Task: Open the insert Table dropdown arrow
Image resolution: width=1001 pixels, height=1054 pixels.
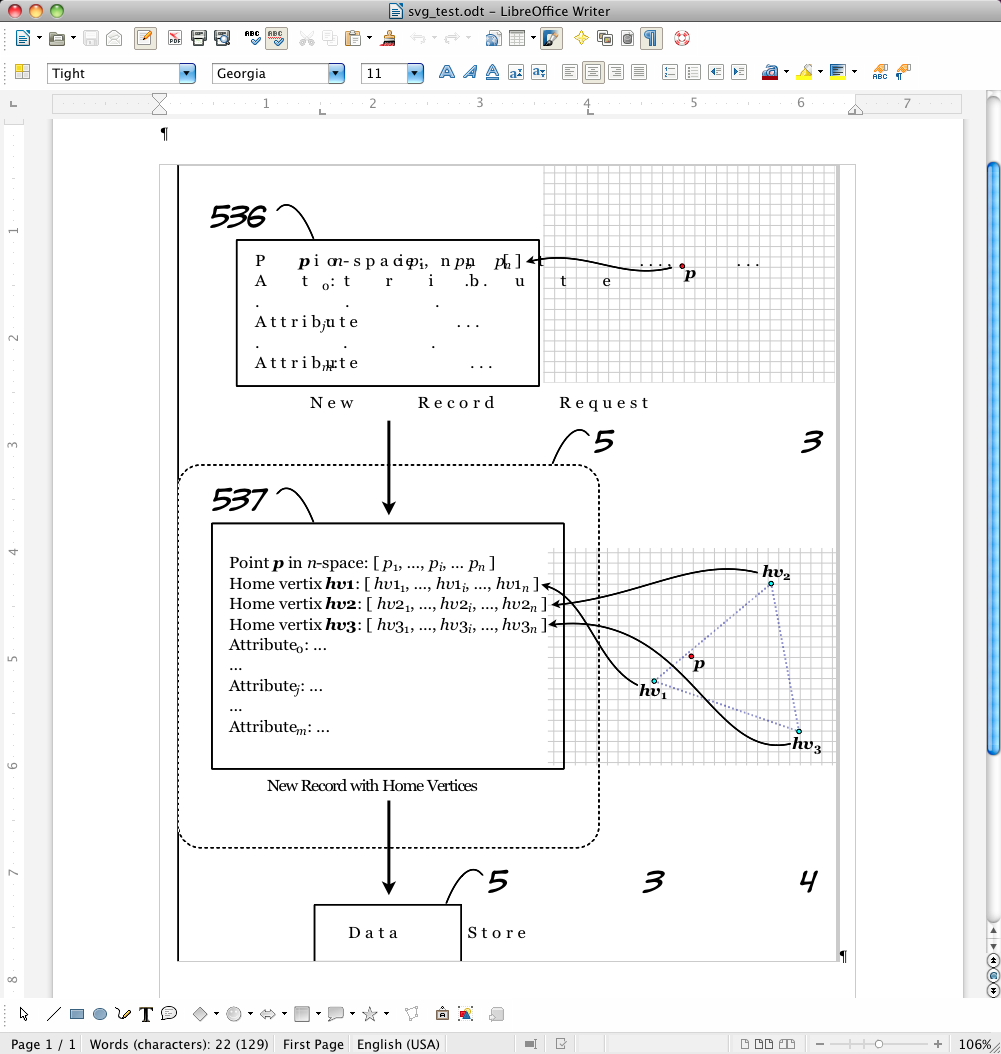Action: pyautogui.click(x=533, y=39)
